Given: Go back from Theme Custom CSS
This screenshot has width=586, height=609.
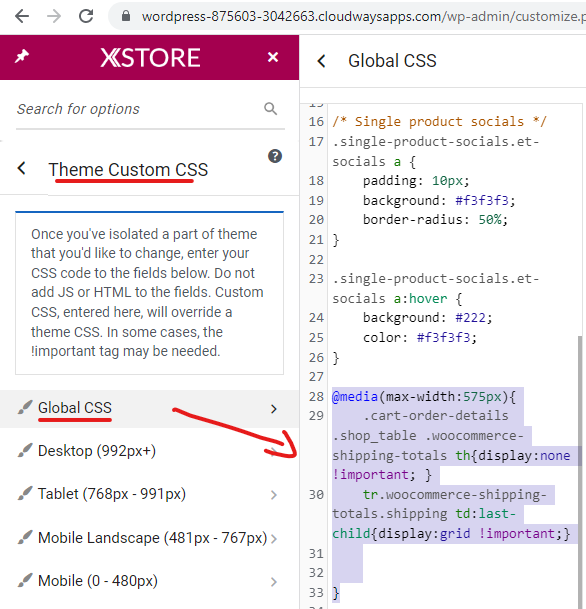Looking at the screenshot, I should click(22, 169).
